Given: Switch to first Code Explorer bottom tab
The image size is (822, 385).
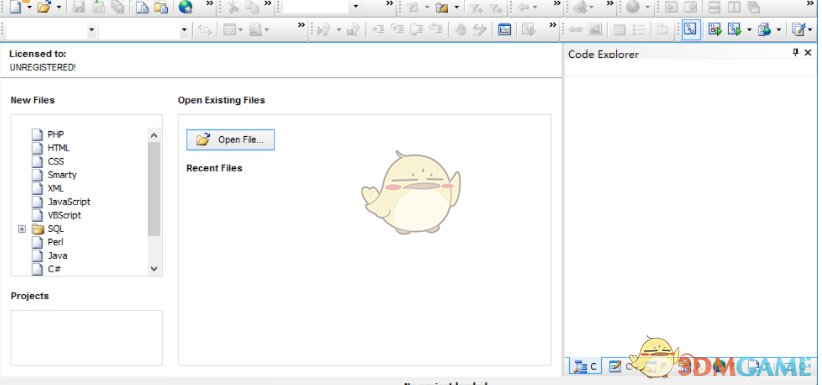Looking at the screenshot, I should click(x=586, y=367).
